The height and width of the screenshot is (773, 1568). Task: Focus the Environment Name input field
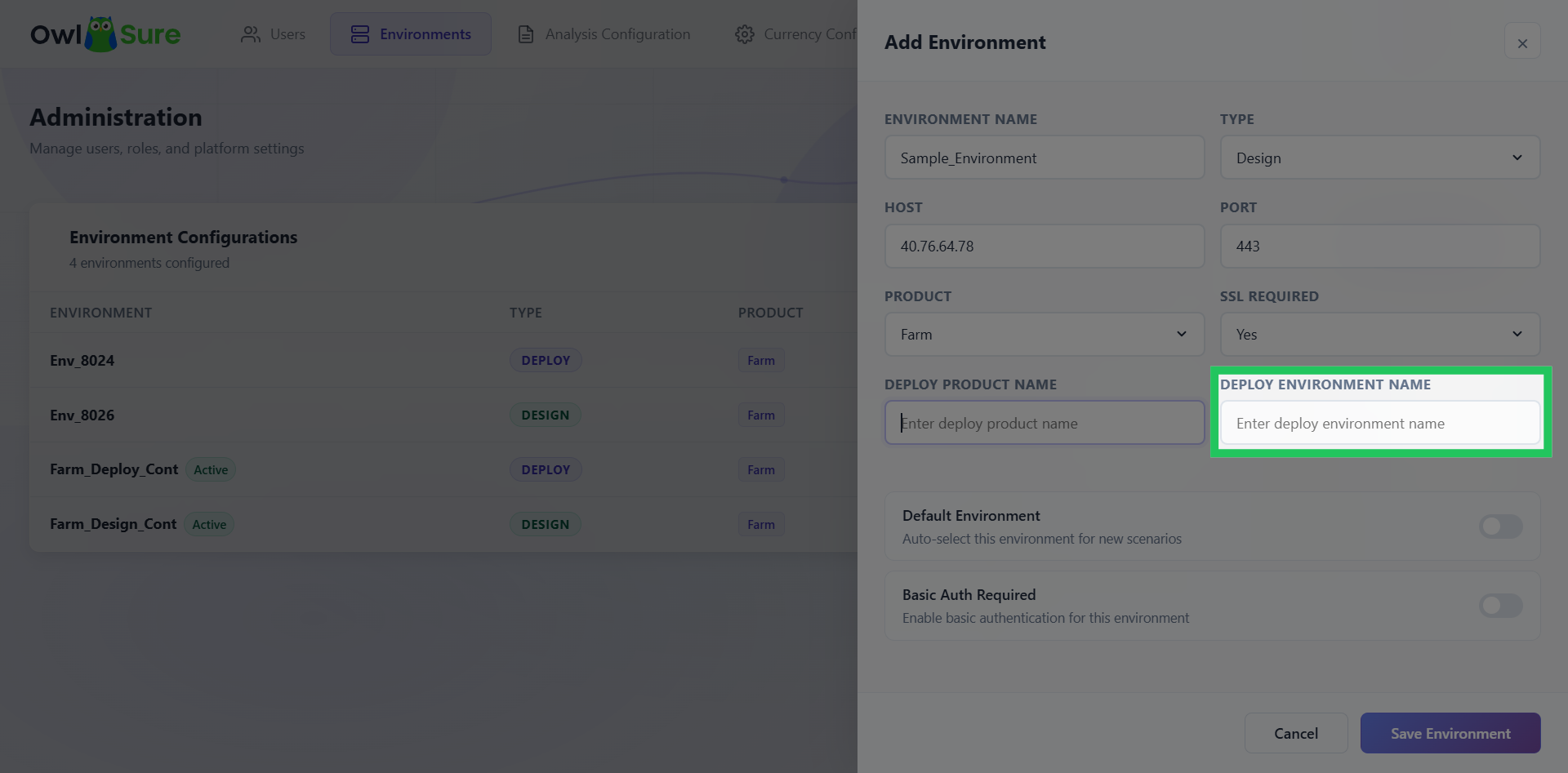tap(1045, 158)
